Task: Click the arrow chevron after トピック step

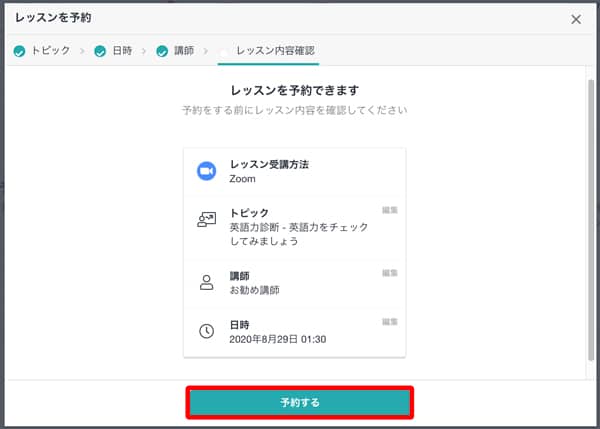Action: 80,50
